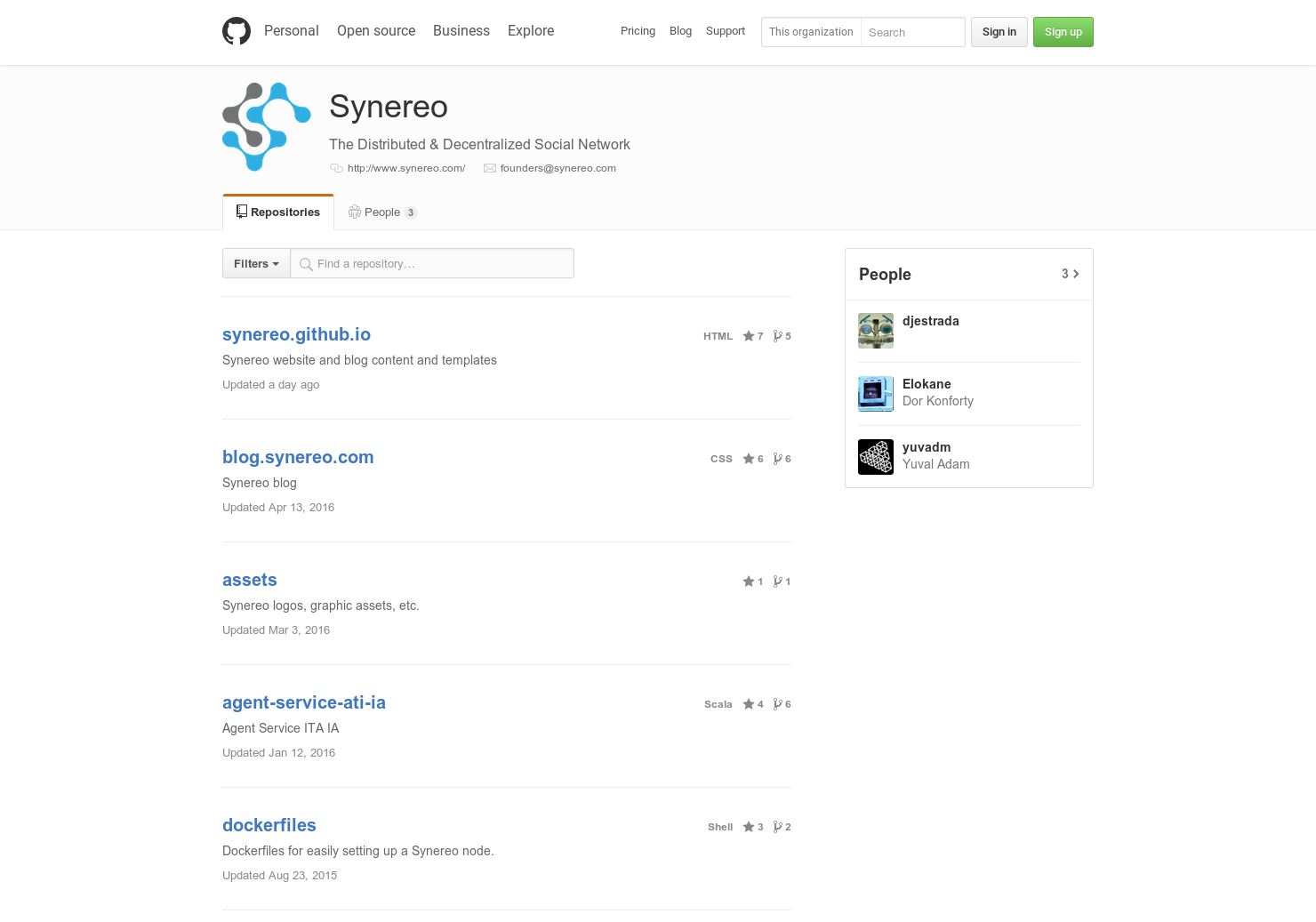Click the magnifier icon in the repository filter

tap(306, 264)
